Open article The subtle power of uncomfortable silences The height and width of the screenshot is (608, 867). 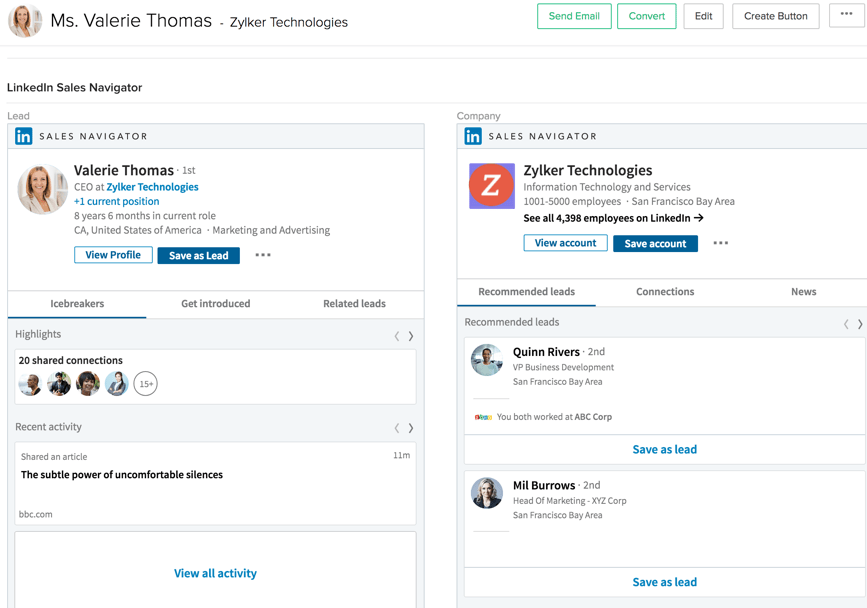122,474
